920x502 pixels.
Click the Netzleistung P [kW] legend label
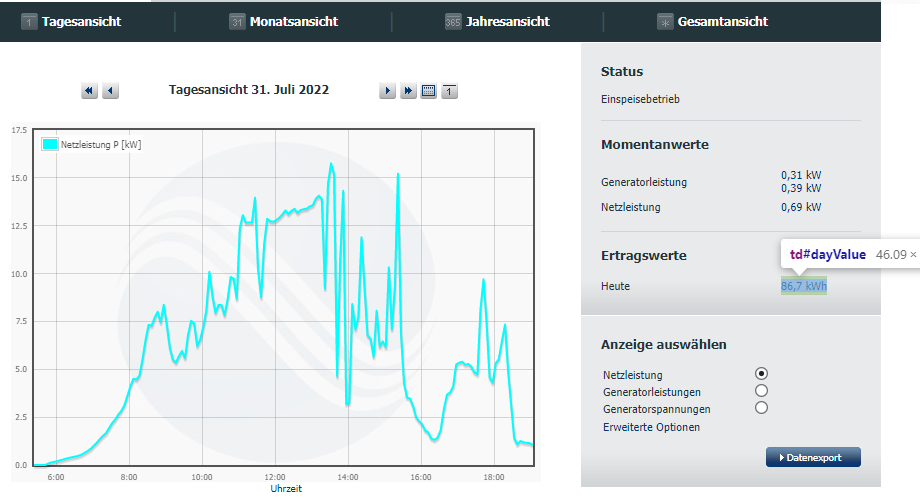(x=101, y=144)
